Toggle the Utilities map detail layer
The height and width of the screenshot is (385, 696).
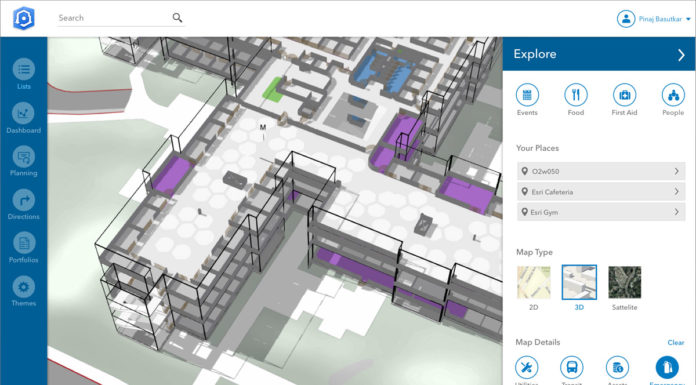tap(526, 368)
